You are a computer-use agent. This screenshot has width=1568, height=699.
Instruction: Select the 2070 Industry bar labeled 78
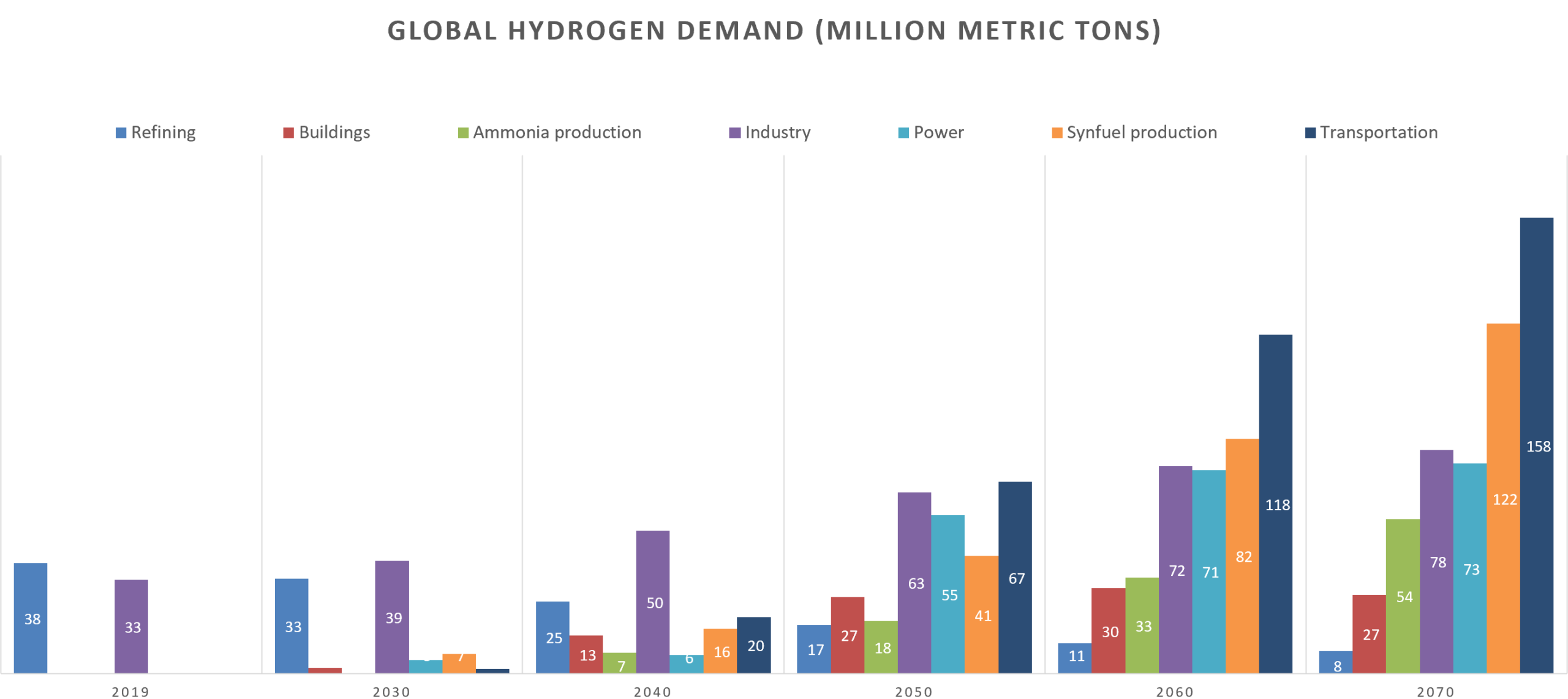coord(1436,562)
